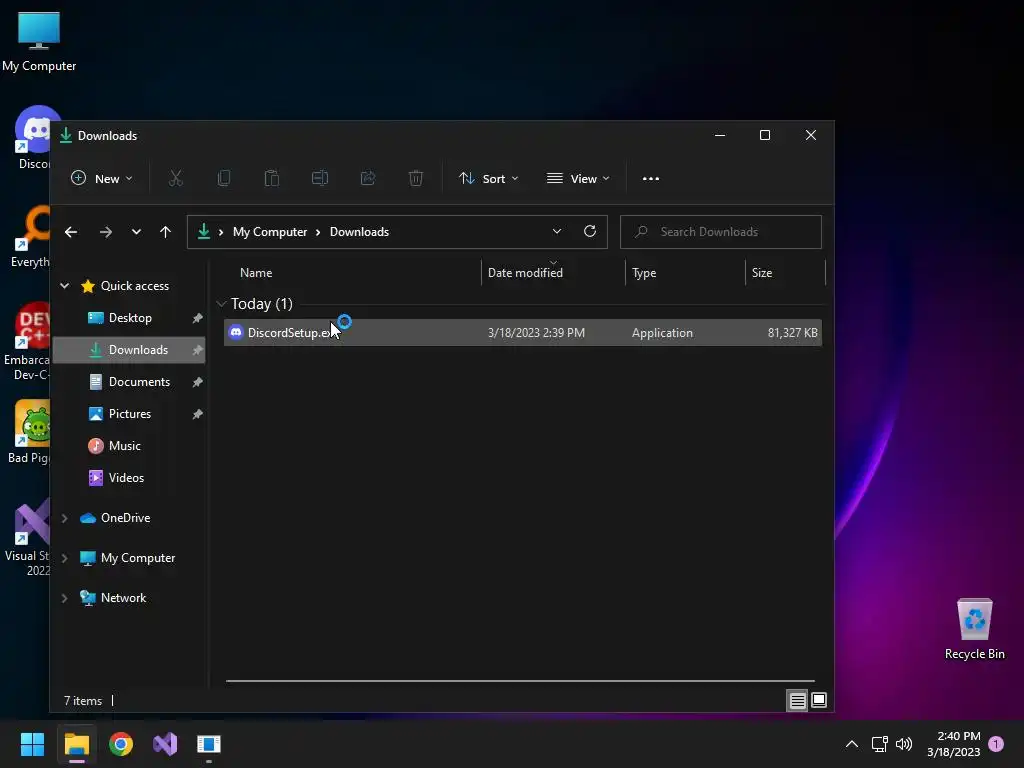
Task: Click the Rename icon in toolbar
Action: pos(319,178)
